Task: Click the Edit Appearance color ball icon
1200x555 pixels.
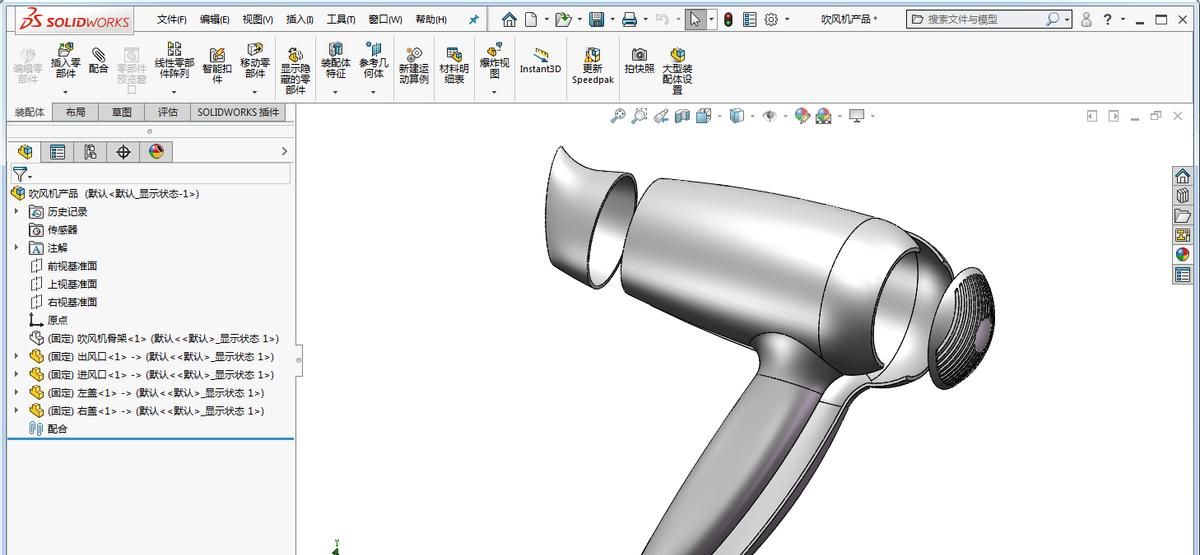Action: (802, 116)
